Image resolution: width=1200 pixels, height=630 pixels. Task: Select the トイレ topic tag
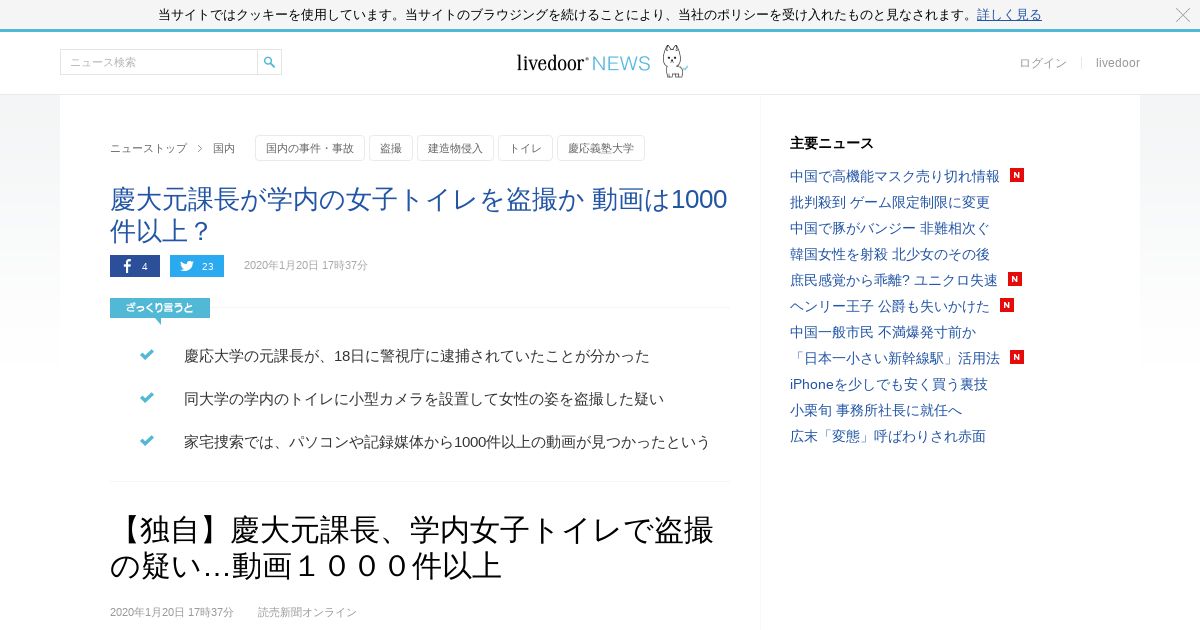[525, 148]
